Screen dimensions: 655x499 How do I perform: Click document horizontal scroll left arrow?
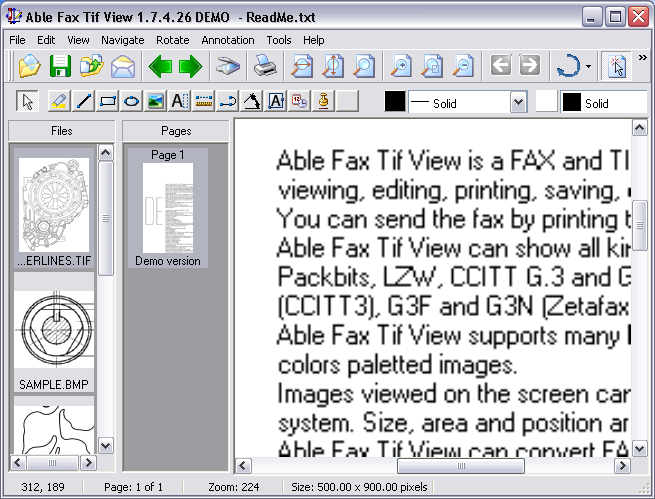(x=244, y=466)
